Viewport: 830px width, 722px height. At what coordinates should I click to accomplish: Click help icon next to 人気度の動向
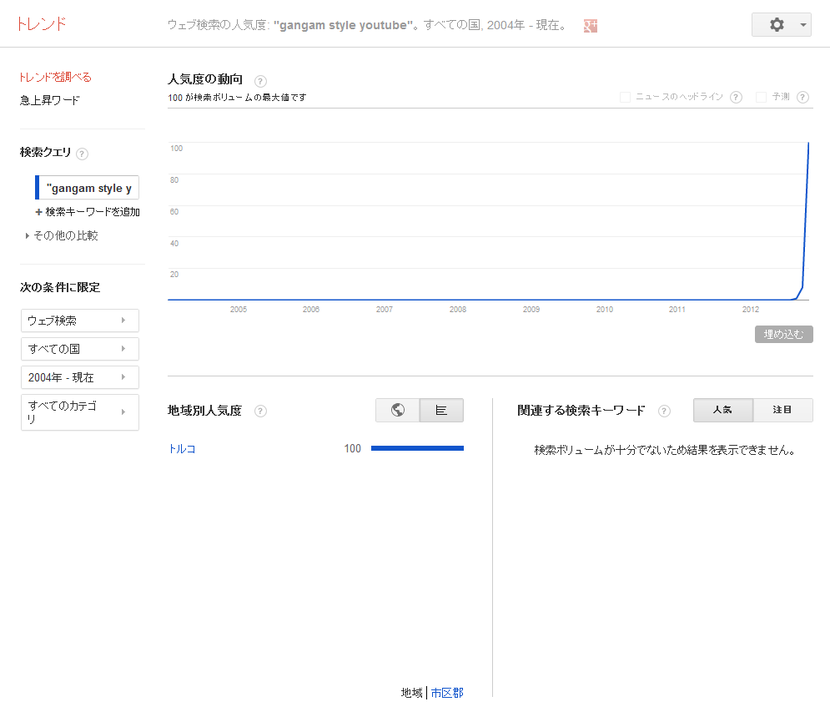click(x=260, y=81)
